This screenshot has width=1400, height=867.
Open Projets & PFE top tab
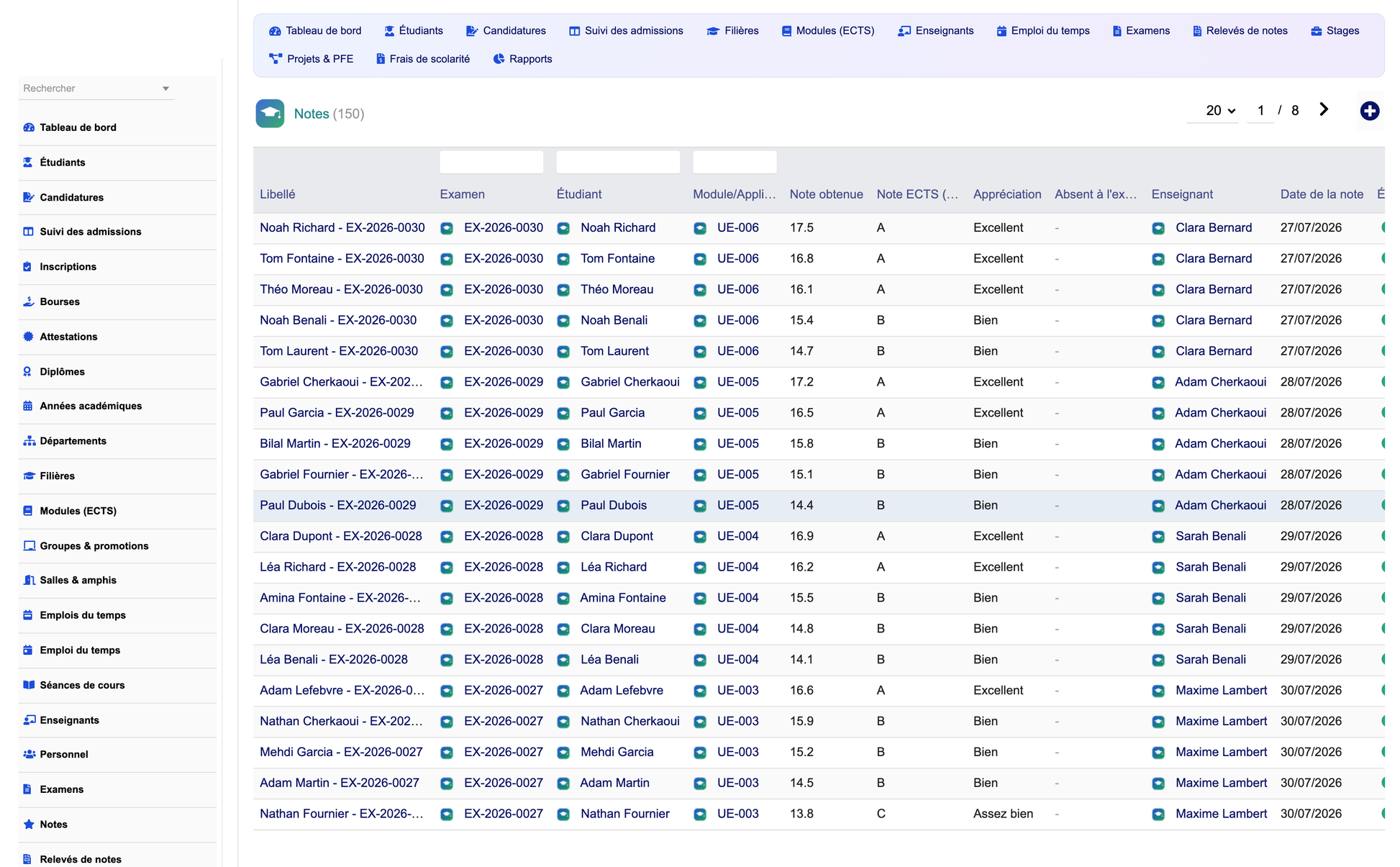pyautogui.click(x=311, y=59)
